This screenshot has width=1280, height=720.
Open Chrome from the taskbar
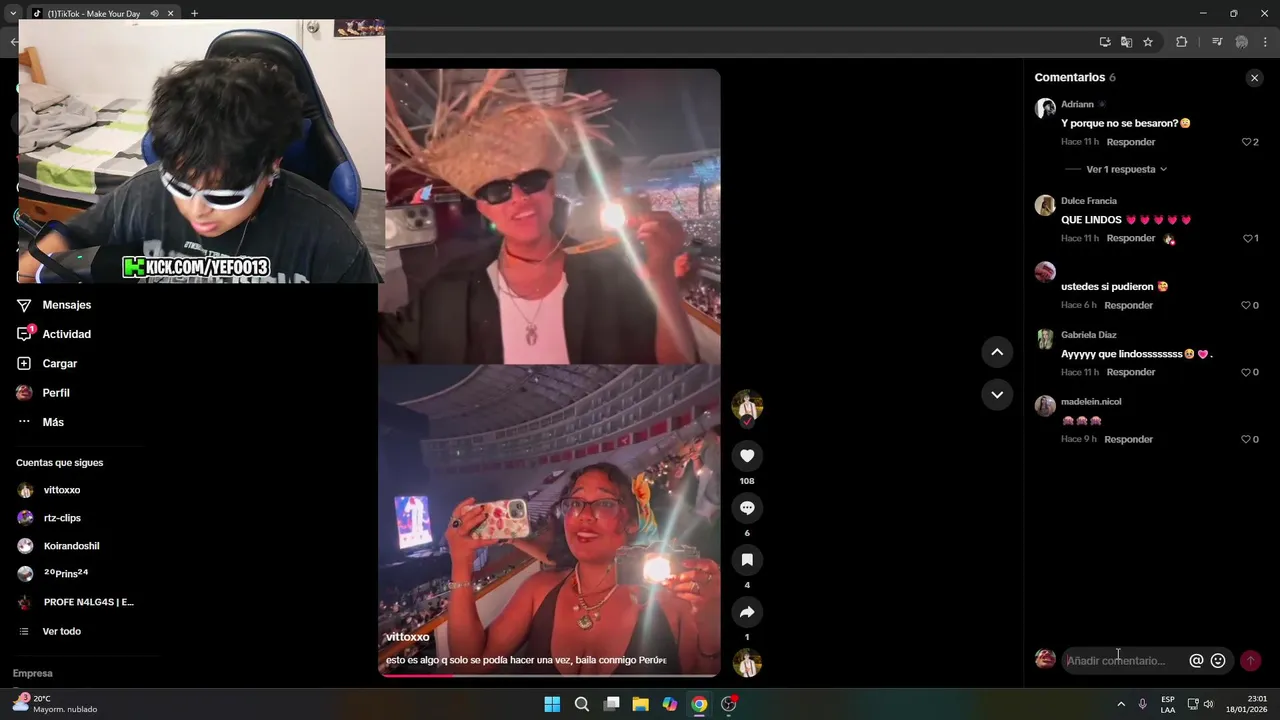(699, 704)
